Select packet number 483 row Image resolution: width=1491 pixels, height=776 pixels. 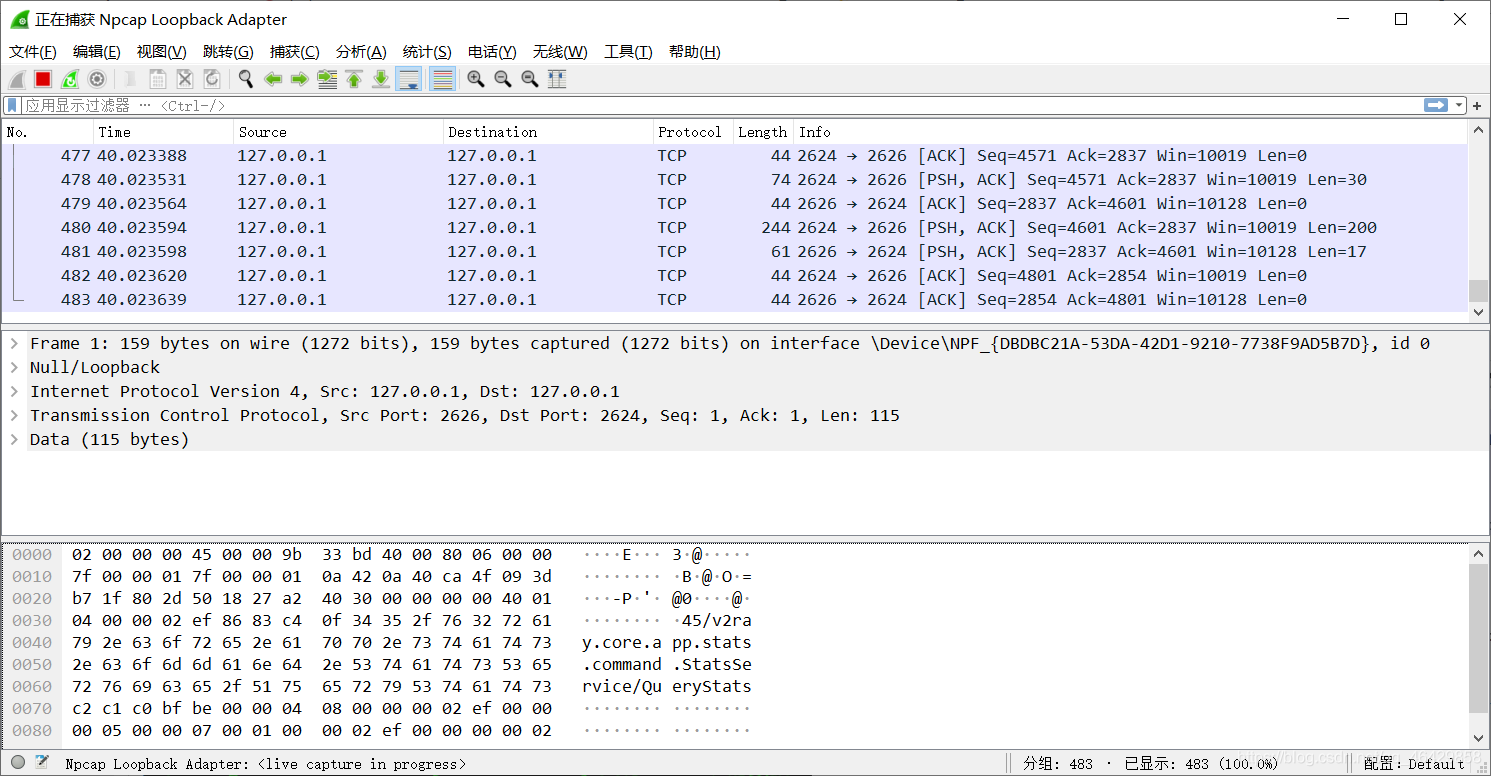(735, 300)
